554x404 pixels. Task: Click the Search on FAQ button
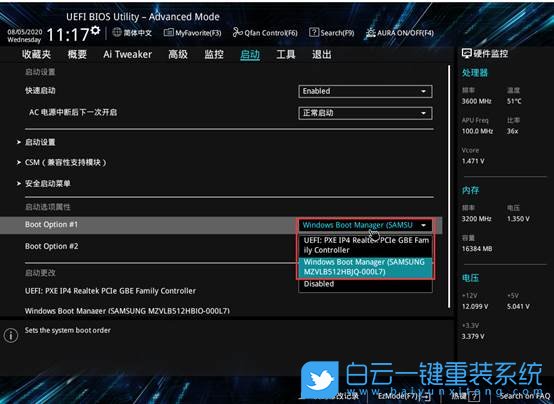(525, 396)
